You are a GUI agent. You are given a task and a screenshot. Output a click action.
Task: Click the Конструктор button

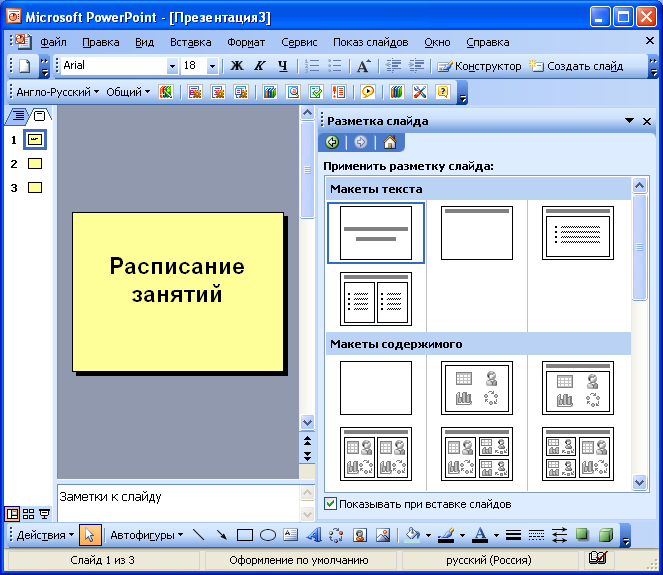coord(479,66)
